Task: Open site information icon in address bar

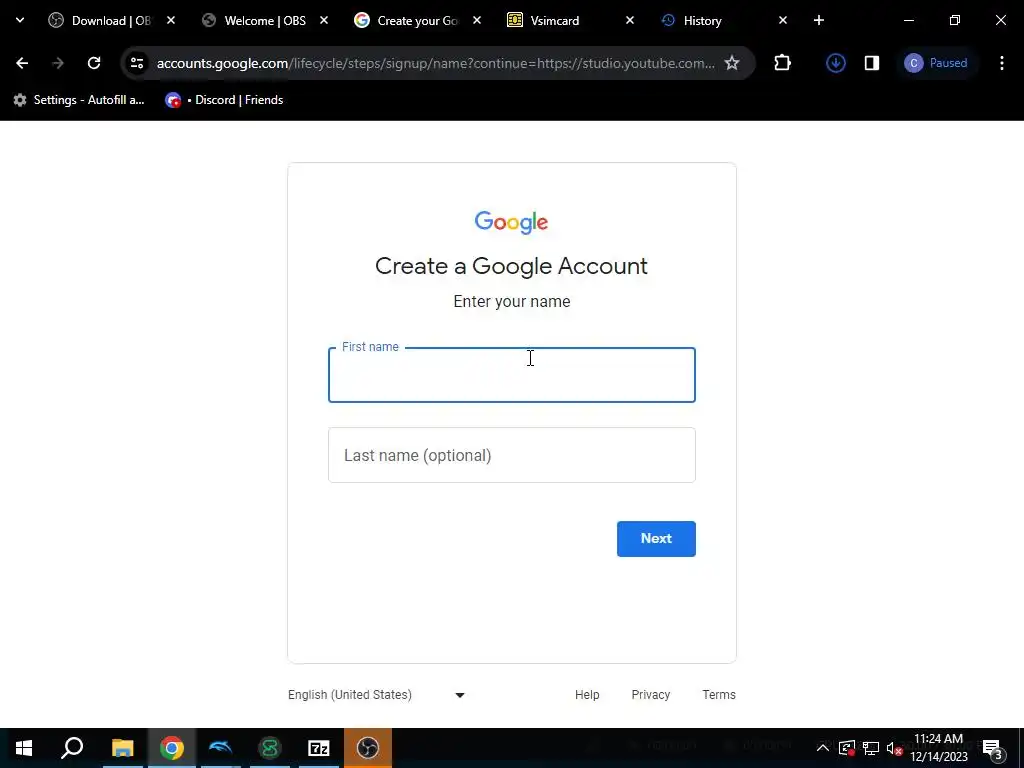Action: (137, 63)
